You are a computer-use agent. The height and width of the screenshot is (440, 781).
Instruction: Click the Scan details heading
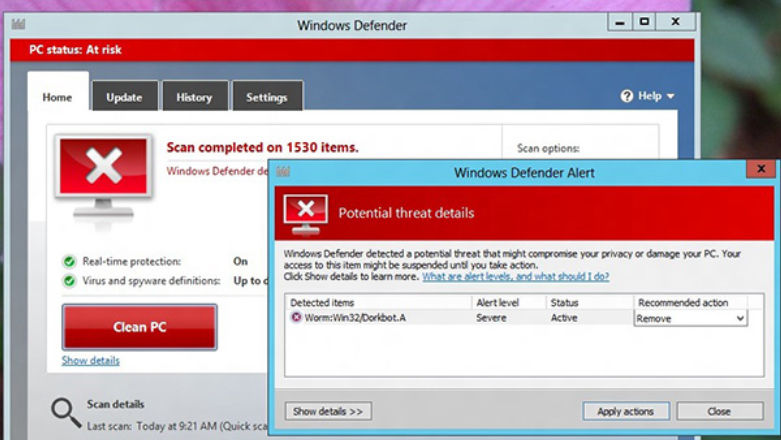pyautogui.click(x=116, y=404)
